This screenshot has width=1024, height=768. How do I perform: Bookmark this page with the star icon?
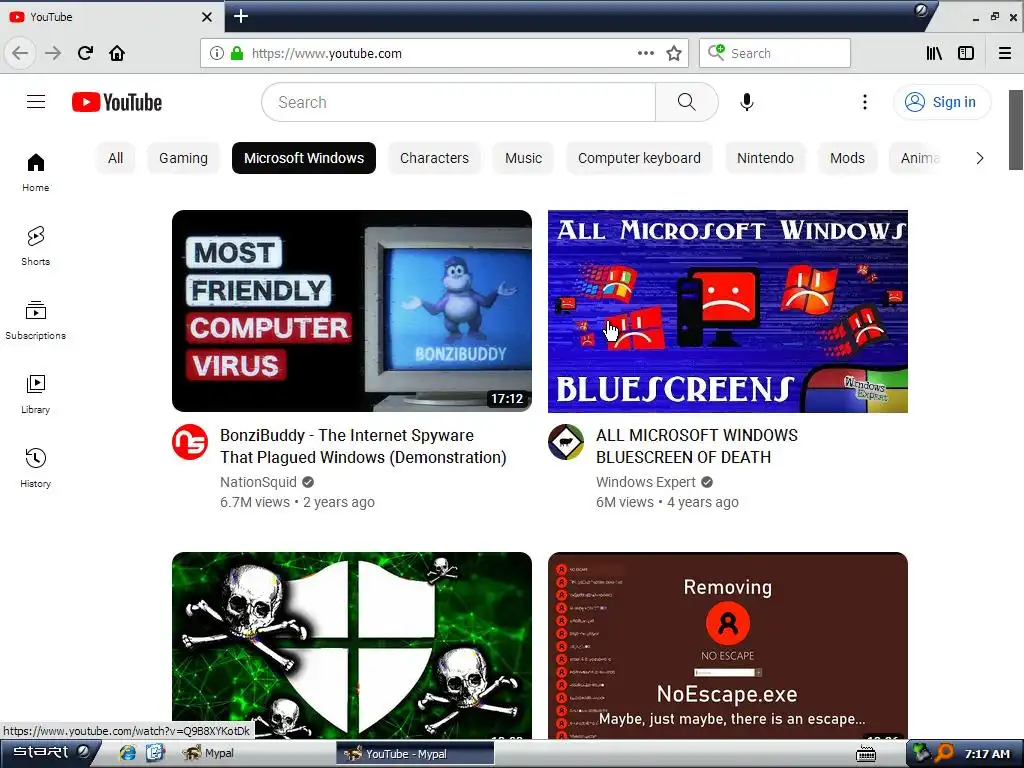coord(674,53)
